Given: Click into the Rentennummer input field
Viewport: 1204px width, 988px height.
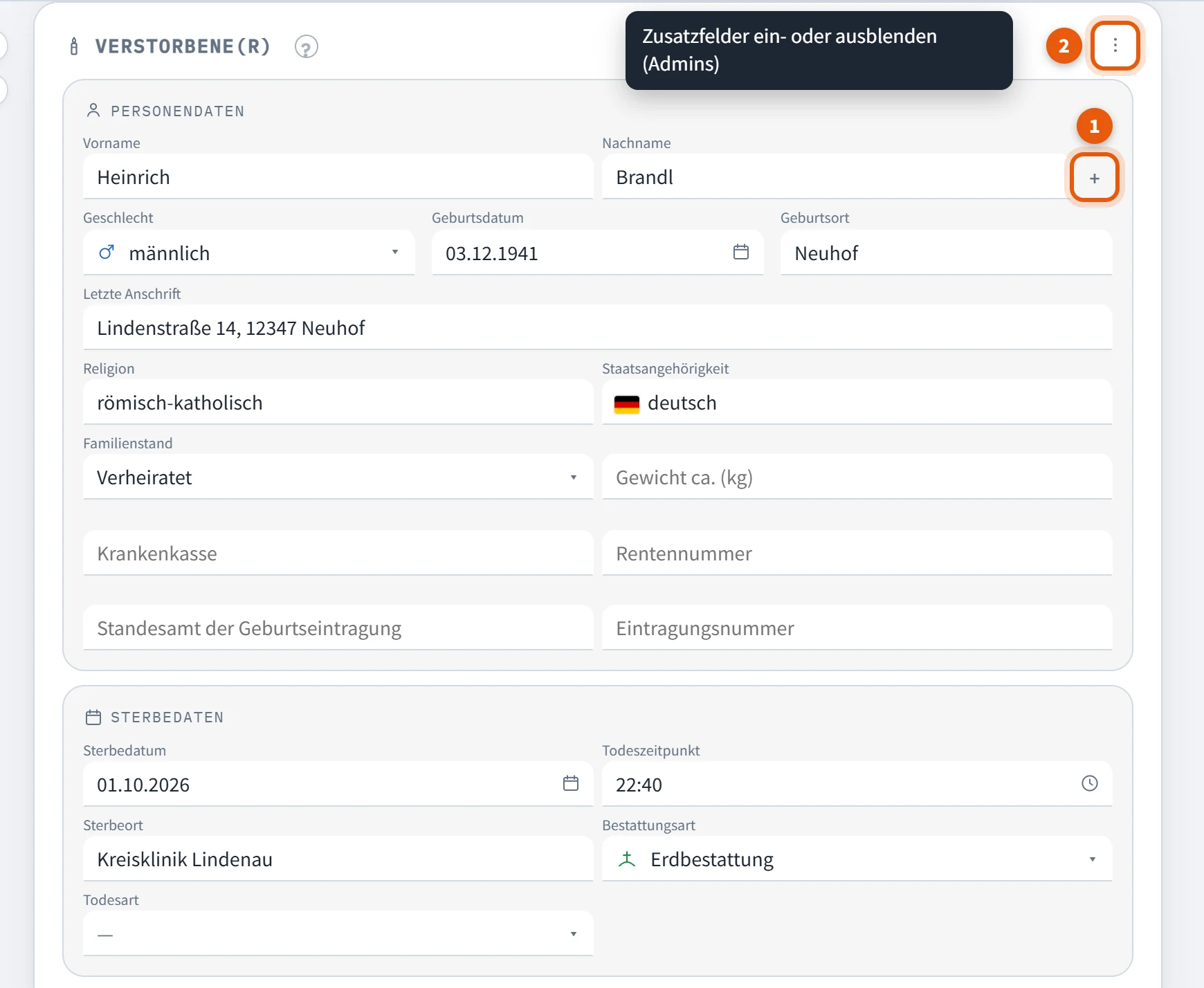Looking at the screenshot, I should pyautogui.click(x=857, y=553).
